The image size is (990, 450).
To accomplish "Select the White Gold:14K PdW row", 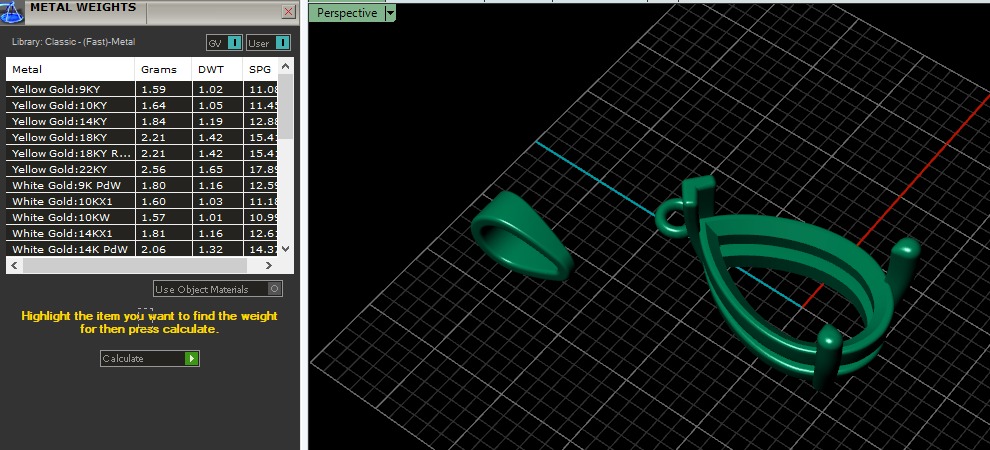I will click(x=141, y=249).
